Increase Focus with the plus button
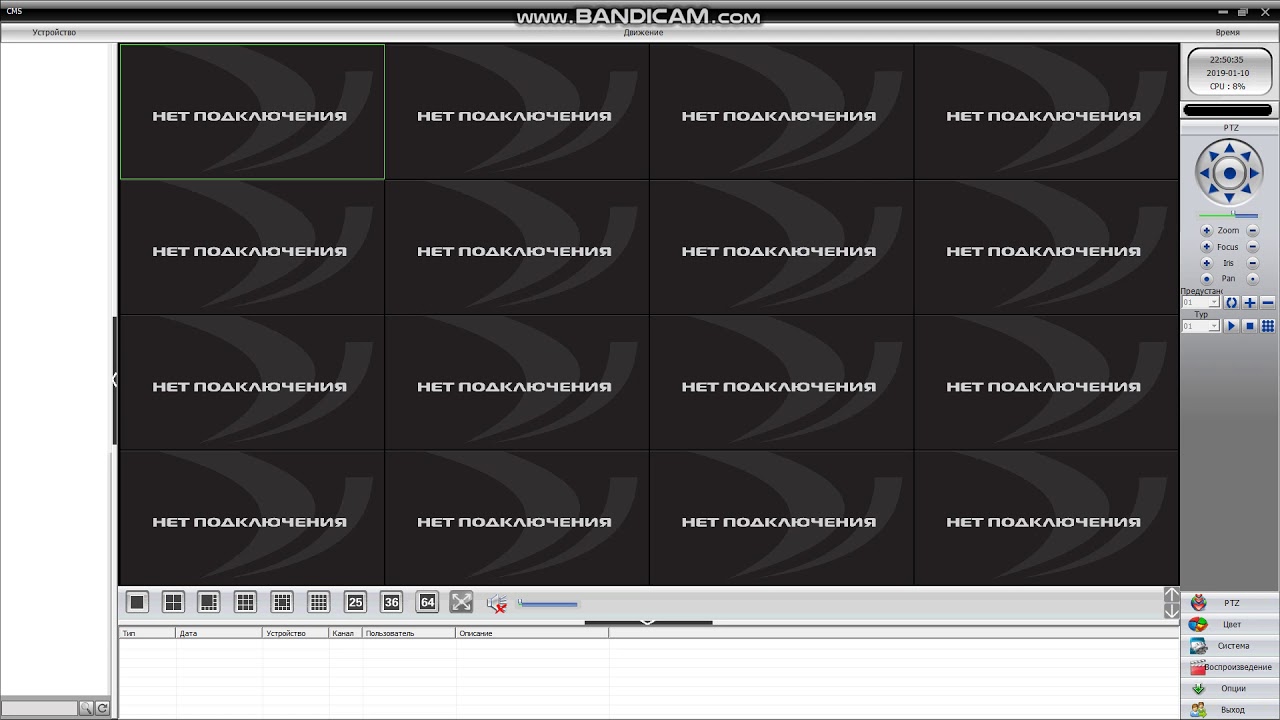The width and height of the screenshot is (1280, 720). [1206, 247]
